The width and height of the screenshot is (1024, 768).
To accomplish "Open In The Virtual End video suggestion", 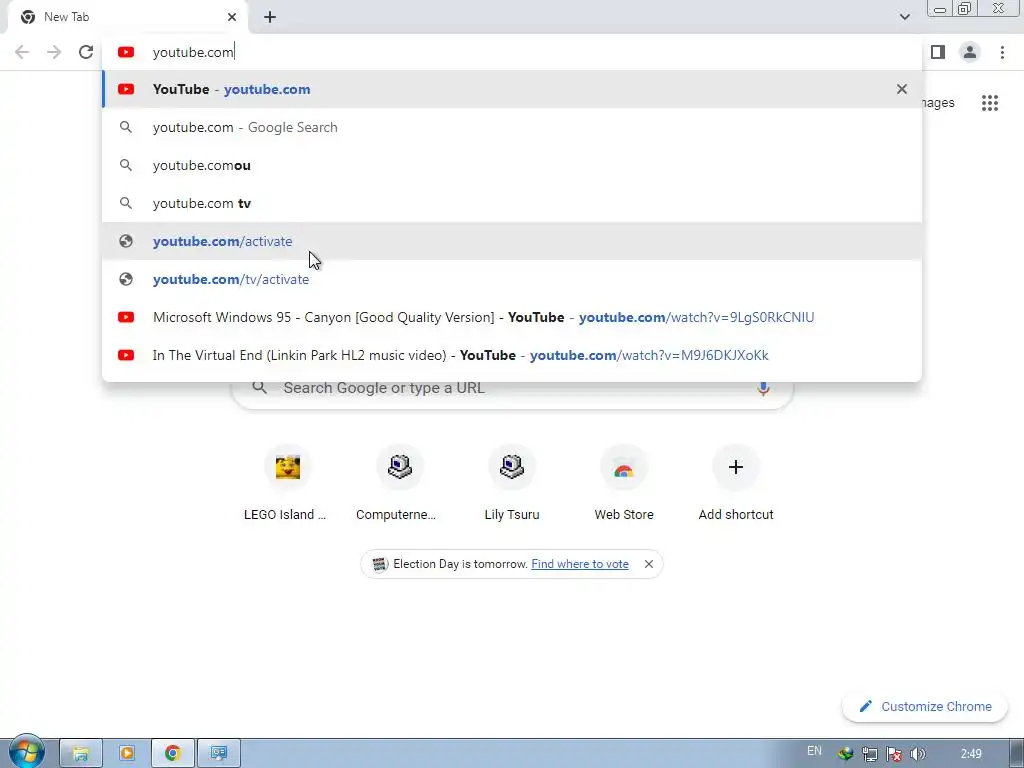I will tap(512, 355).
